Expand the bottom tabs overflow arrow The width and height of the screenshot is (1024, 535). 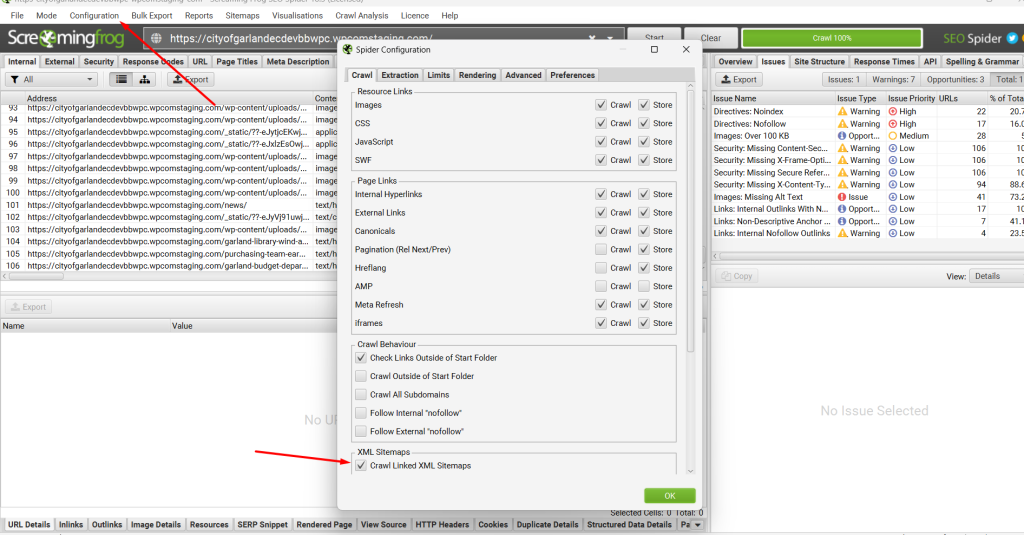(x=697, y=524)
